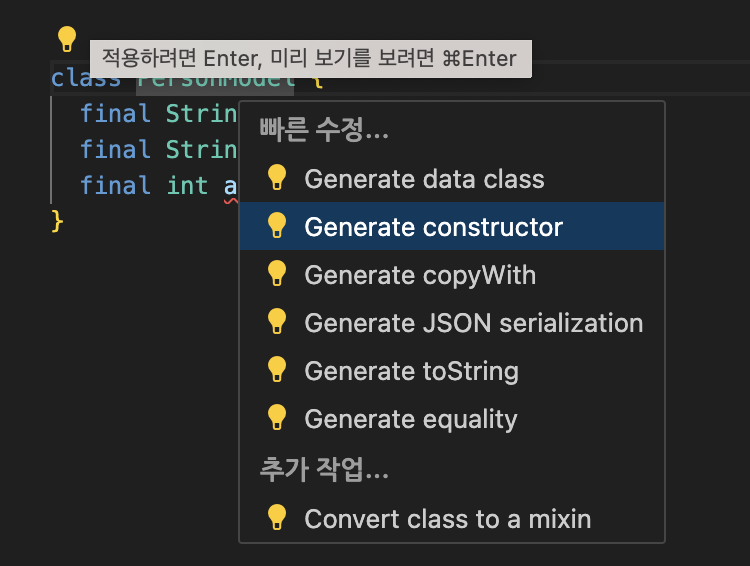Click lightbulb icon beside Generate equality
750x566 pixels.
pos(277,417)
